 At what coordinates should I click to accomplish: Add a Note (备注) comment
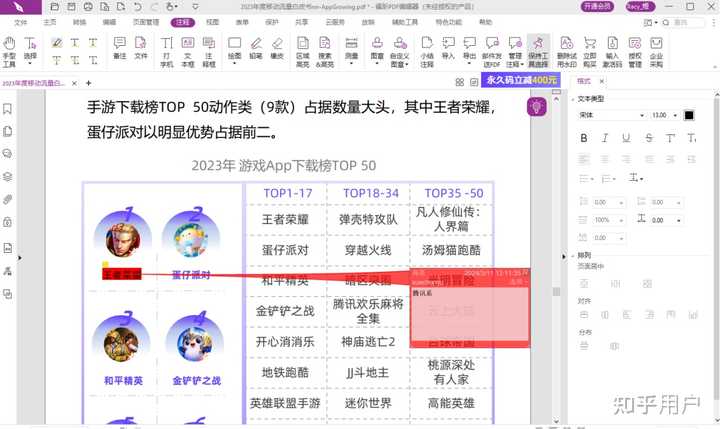[x=119, y=48]
